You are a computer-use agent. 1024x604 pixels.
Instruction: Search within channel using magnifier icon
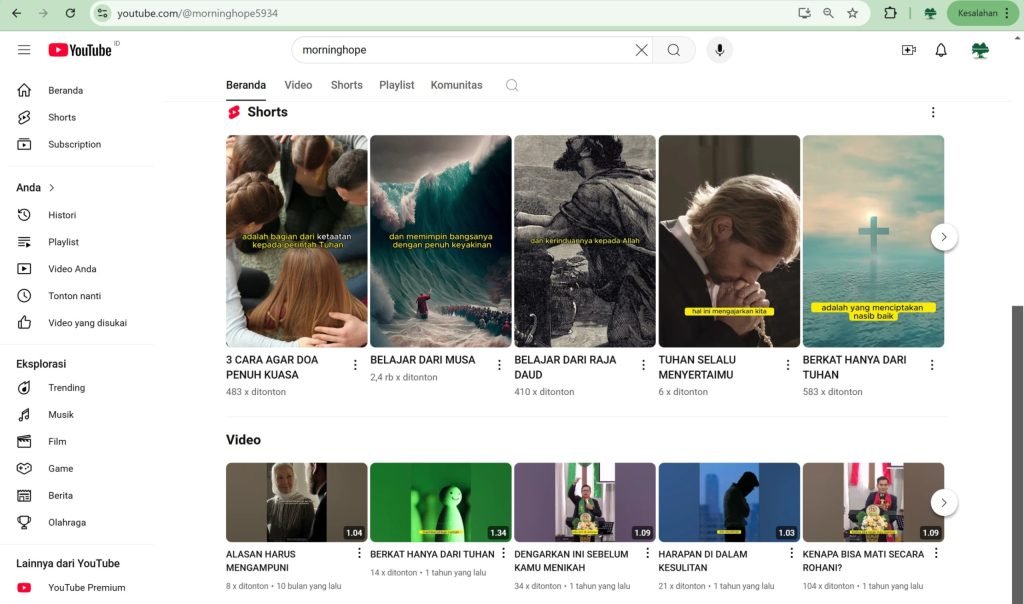coord(512,85)
